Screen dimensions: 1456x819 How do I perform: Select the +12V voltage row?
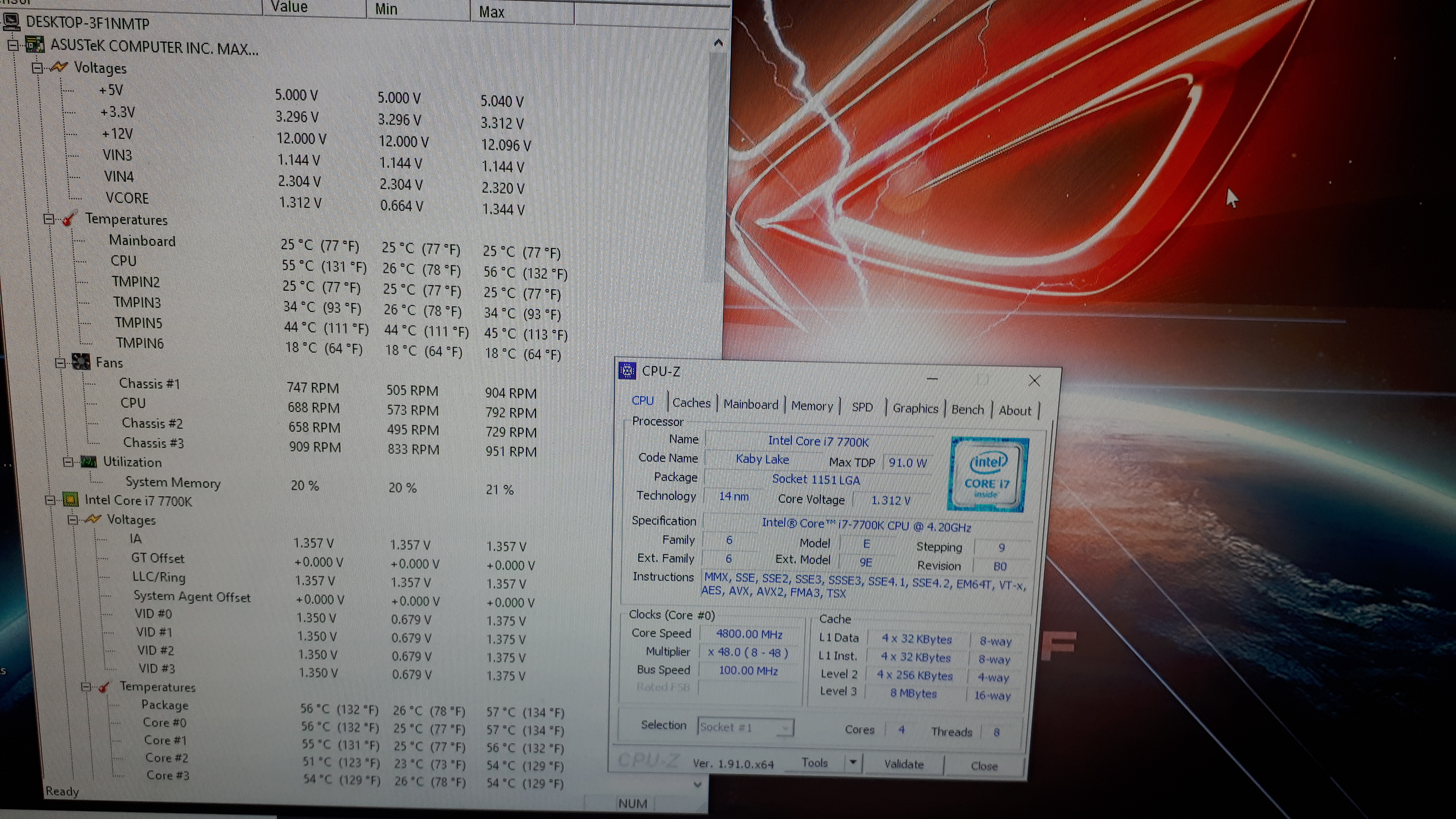pyautogui.click(x=317, y=139)
